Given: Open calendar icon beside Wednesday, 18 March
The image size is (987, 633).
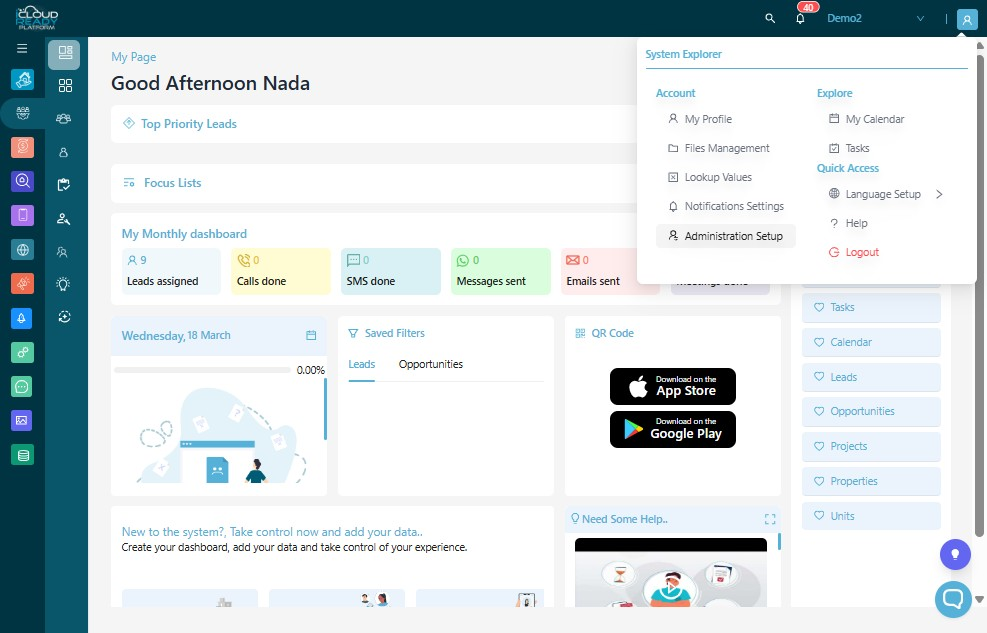Looking at the screenshot, I should [x=311, y=335].
